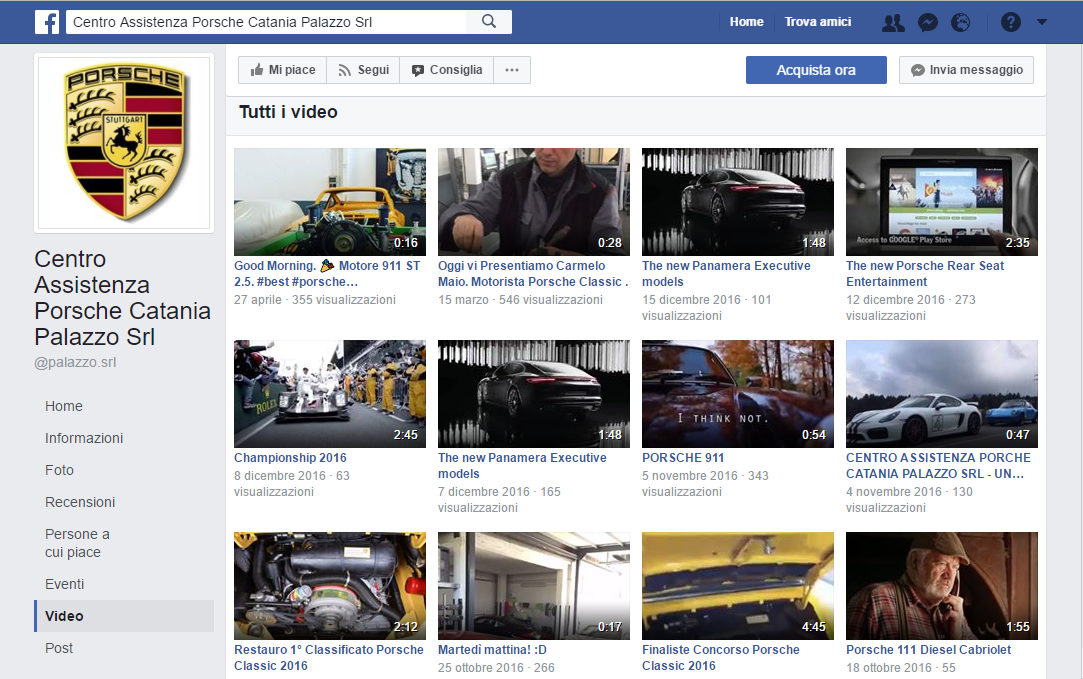Viewport: 1083px width, 679px height.
Task: Open the quick help question mark icon
Action: tap(1010, 23)
